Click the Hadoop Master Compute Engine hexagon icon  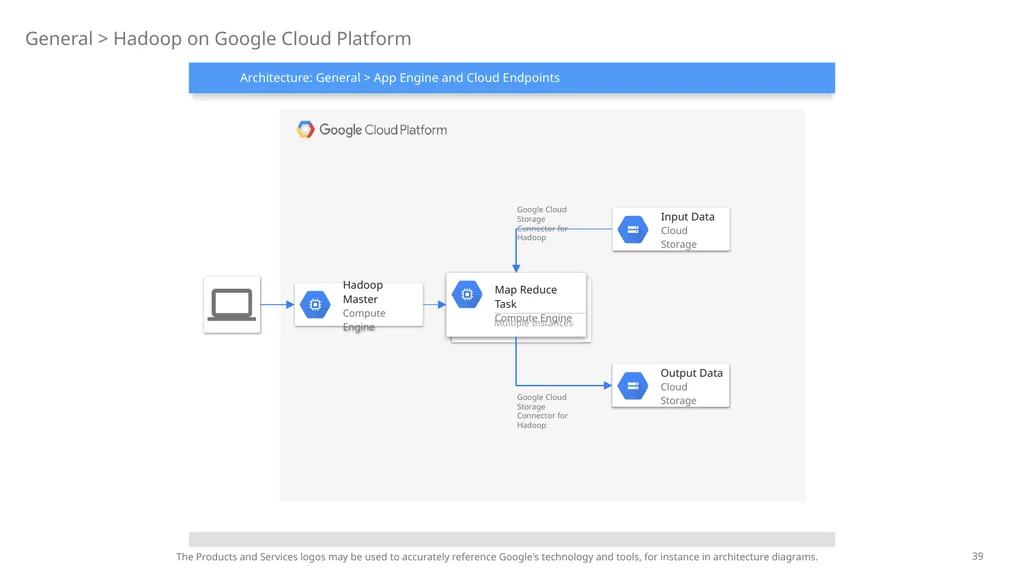coord(315,304)
